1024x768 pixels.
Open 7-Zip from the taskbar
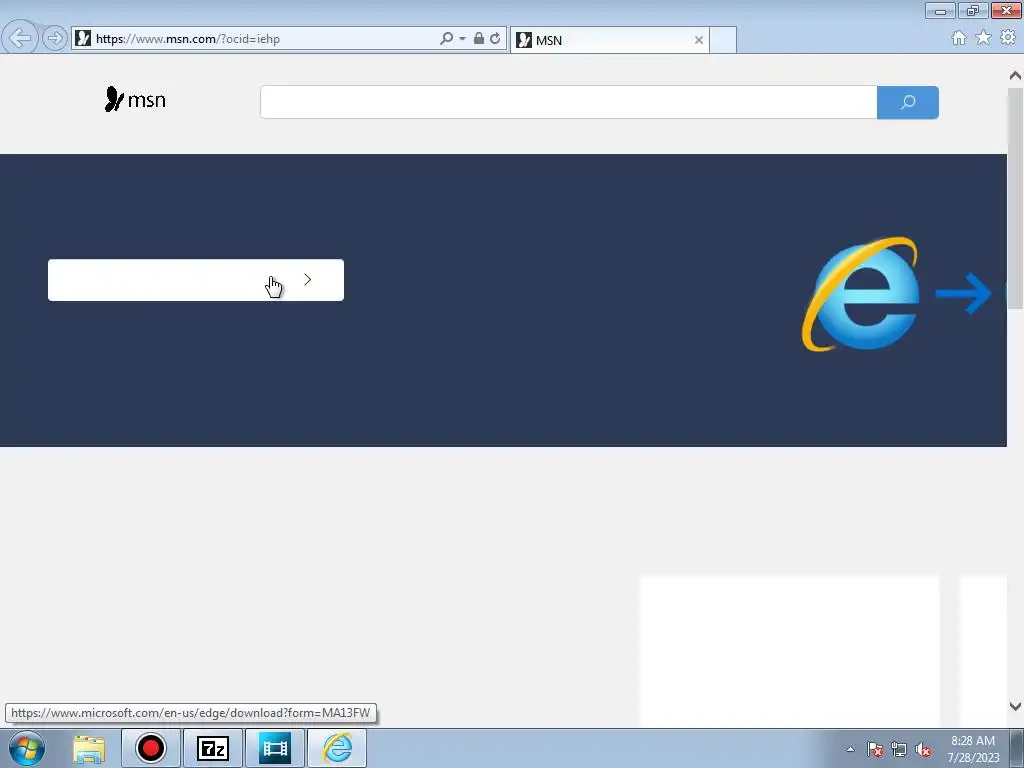pos(213,748)
